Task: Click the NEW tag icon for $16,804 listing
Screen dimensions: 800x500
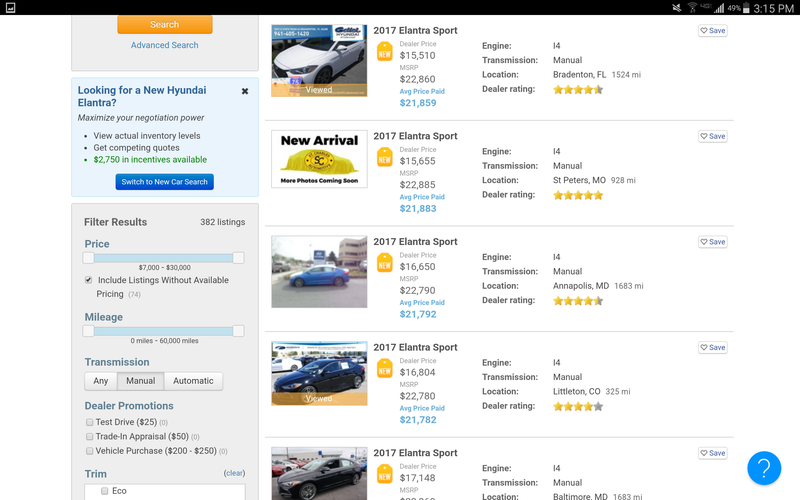Action: click(385, 369)
